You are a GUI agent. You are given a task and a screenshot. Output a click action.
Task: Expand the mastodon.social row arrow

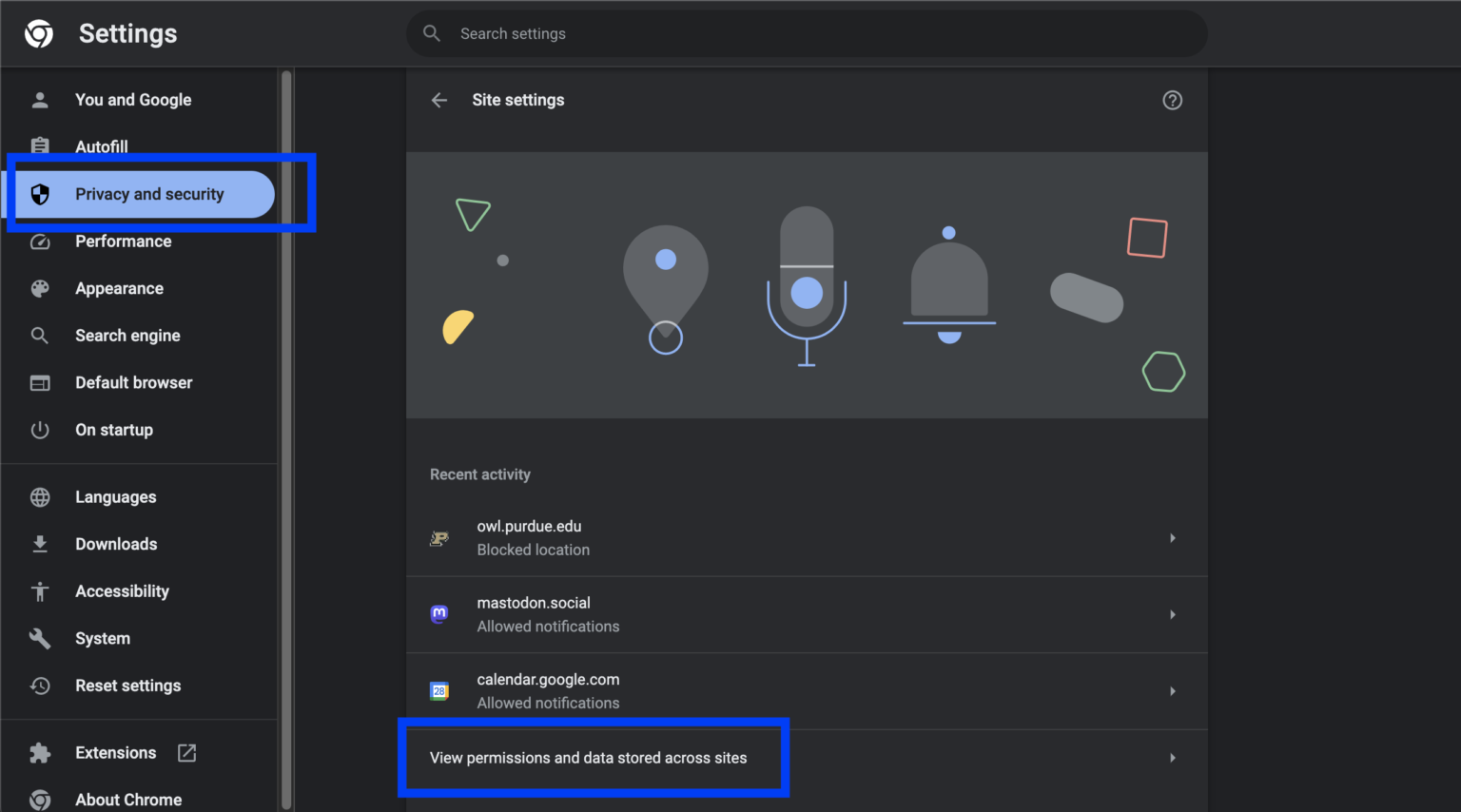pos(1173,614)
